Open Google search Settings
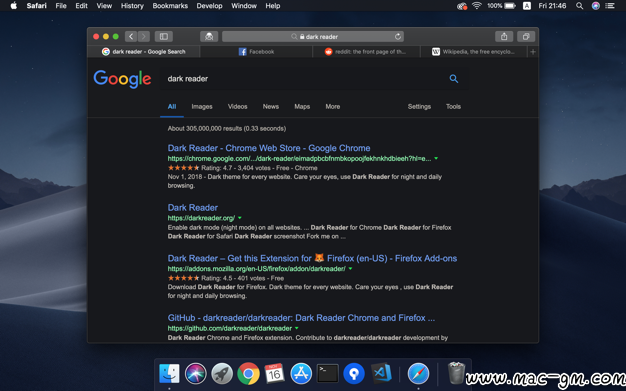This screenshot has width=626, height=391. click(419, 107)
